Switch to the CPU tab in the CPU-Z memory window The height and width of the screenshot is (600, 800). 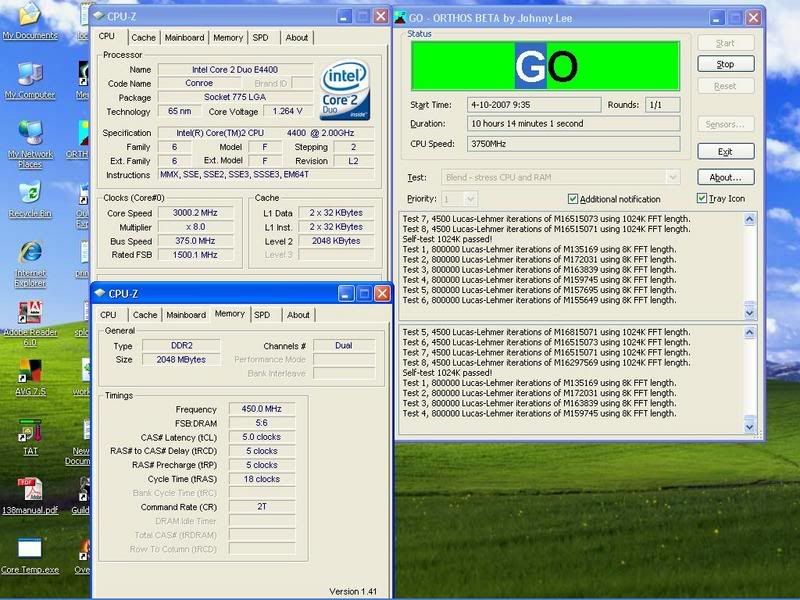pyautogui.click(x=108, y=315)
